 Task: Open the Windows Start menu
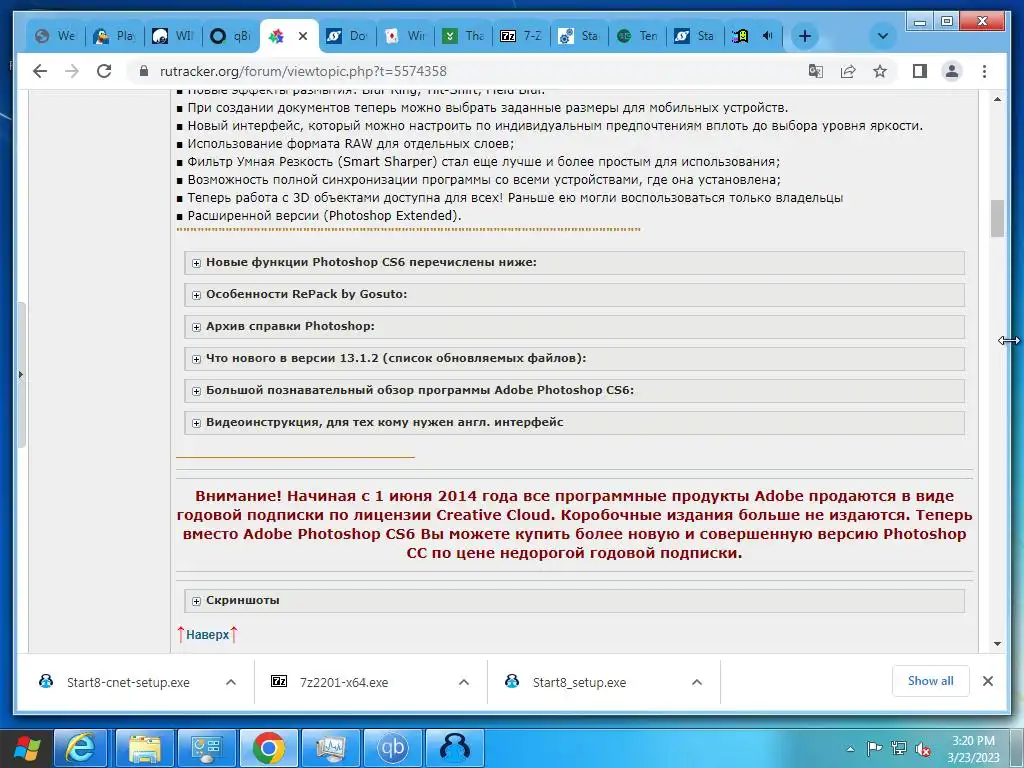tap(26, 748)
